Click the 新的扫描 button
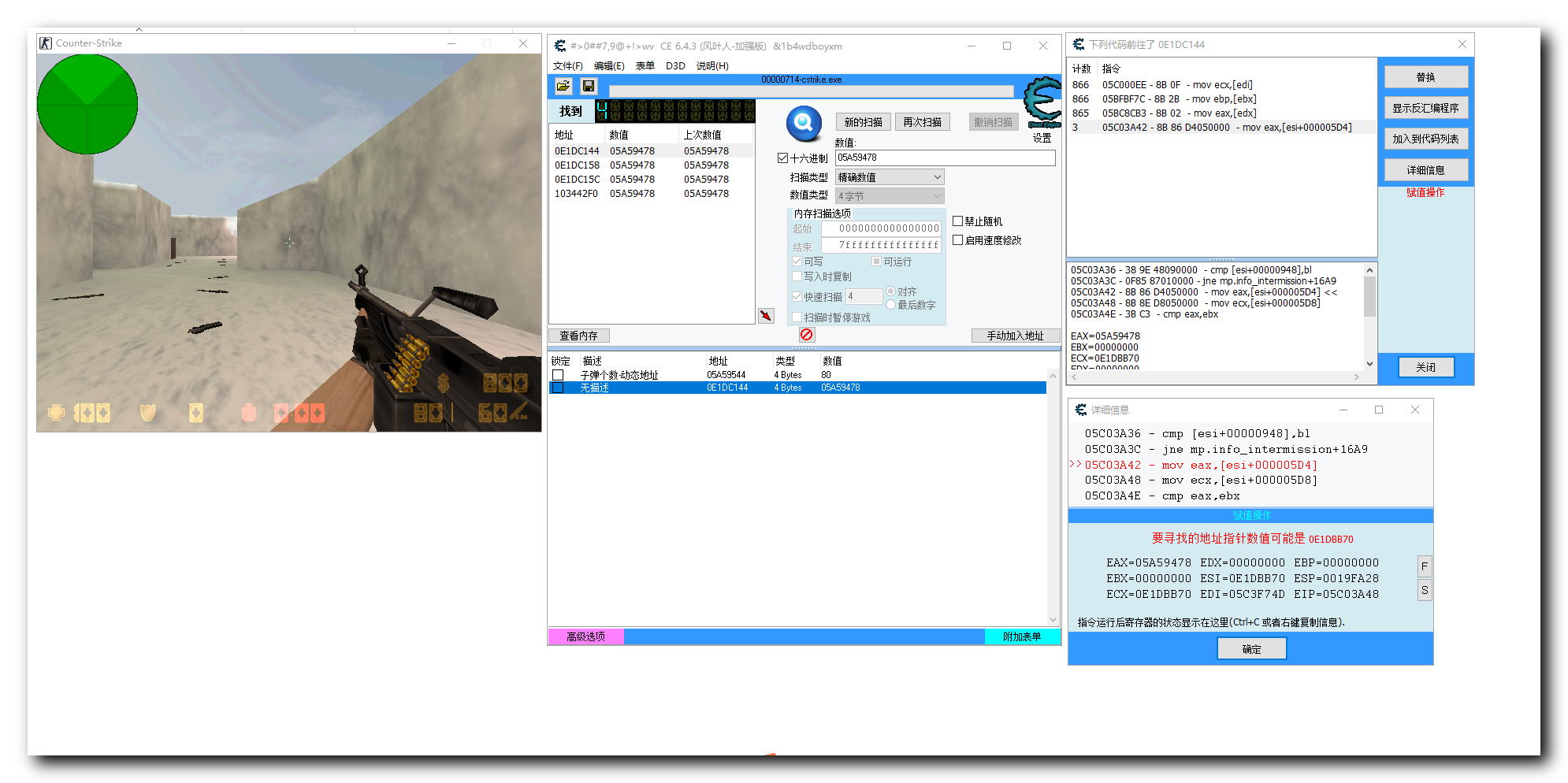The image size is (1568, 783). pyautogui.click(x=863, y=122)
